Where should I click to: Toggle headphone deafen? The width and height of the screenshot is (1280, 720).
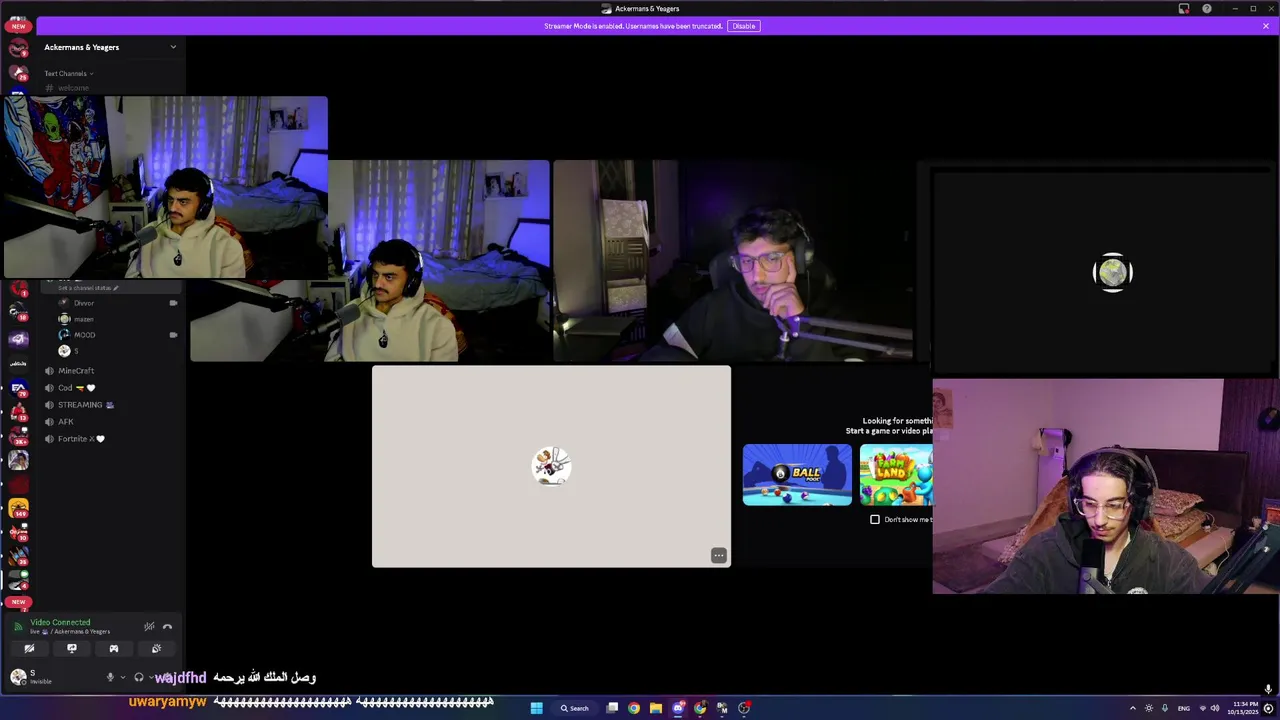point(139,677)
